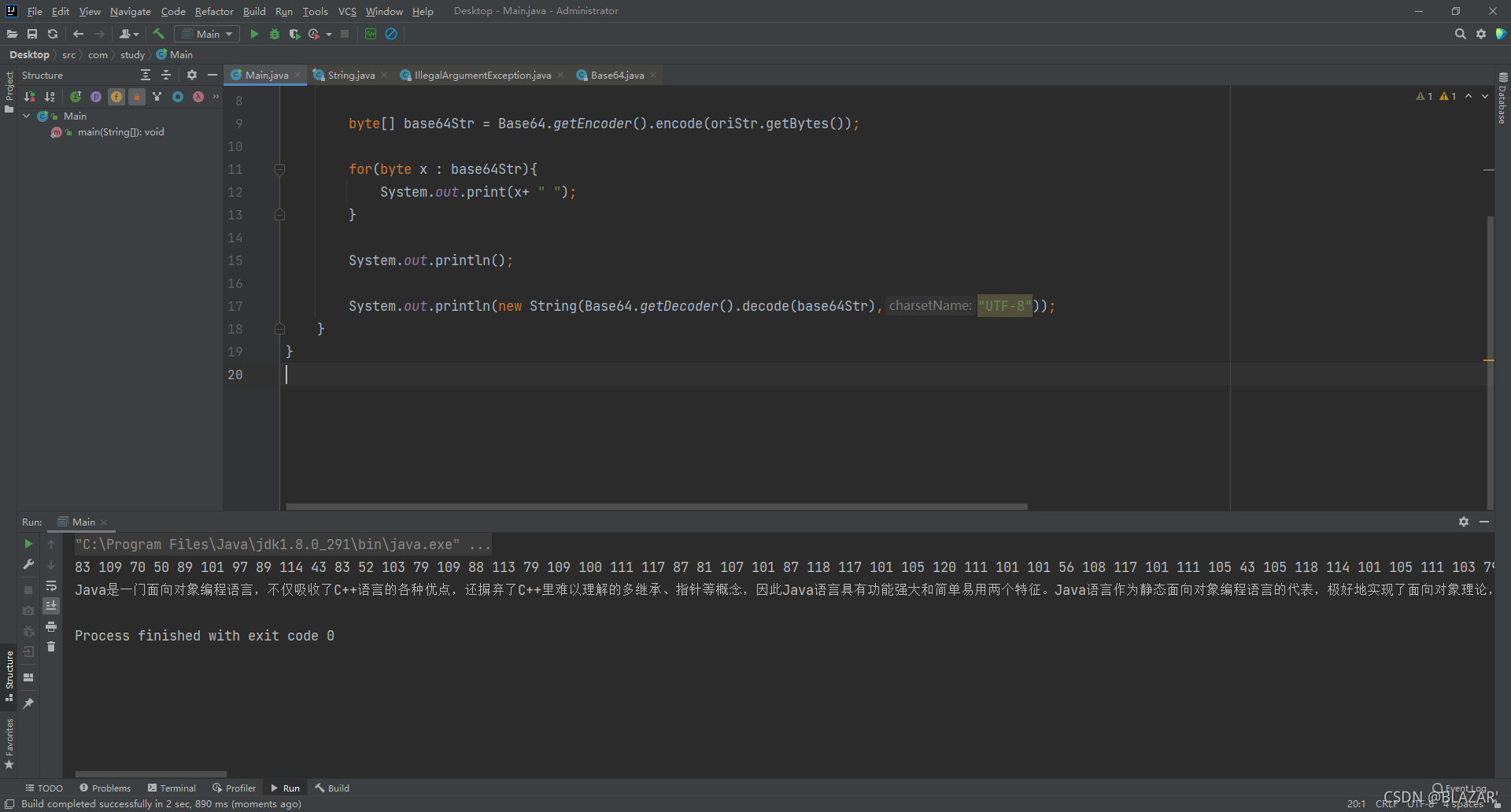
Task: Switch to the Base64.java tab
Action: tap(617, 75)
